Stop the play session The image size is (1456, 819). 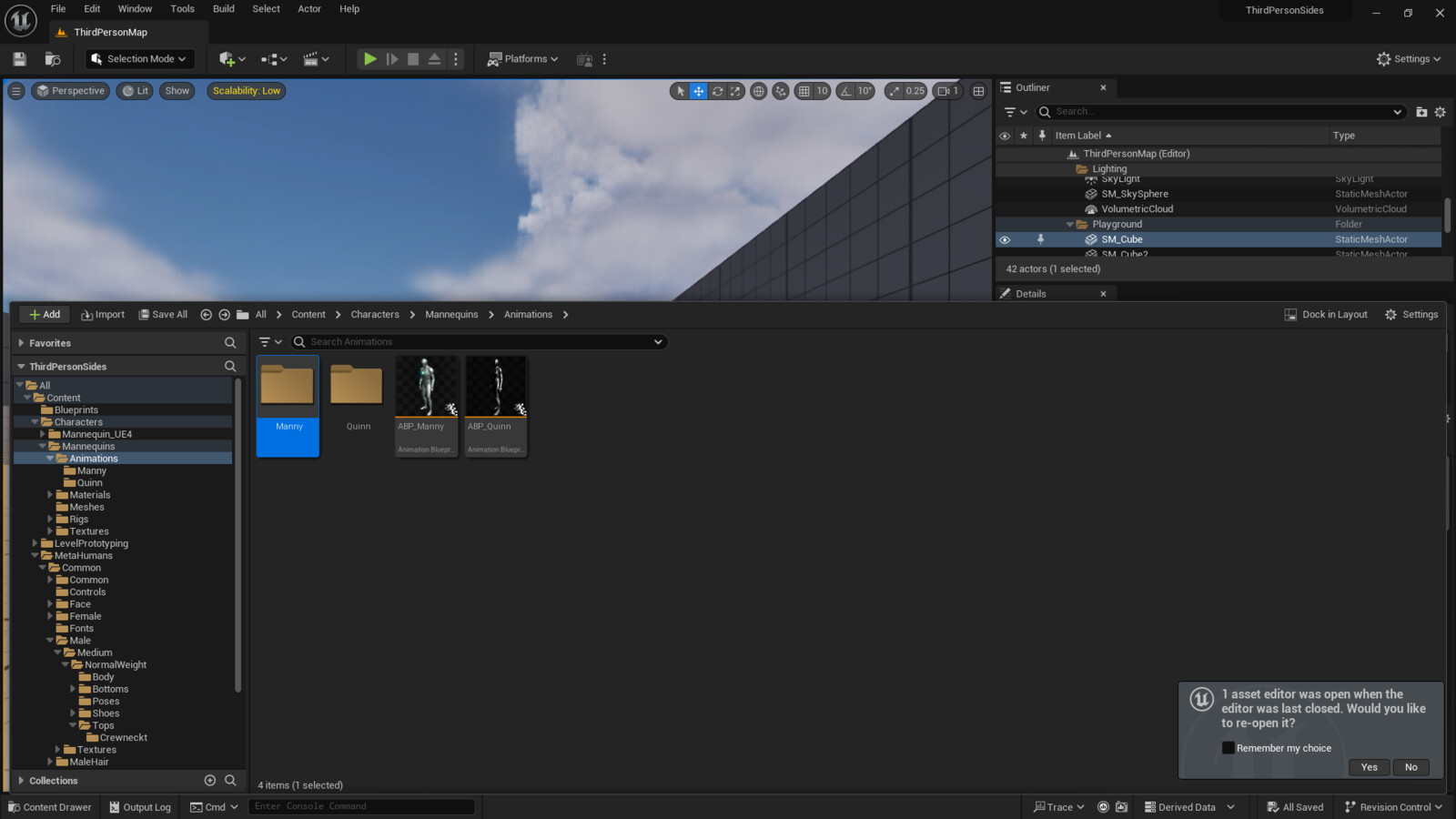(413, 59)
